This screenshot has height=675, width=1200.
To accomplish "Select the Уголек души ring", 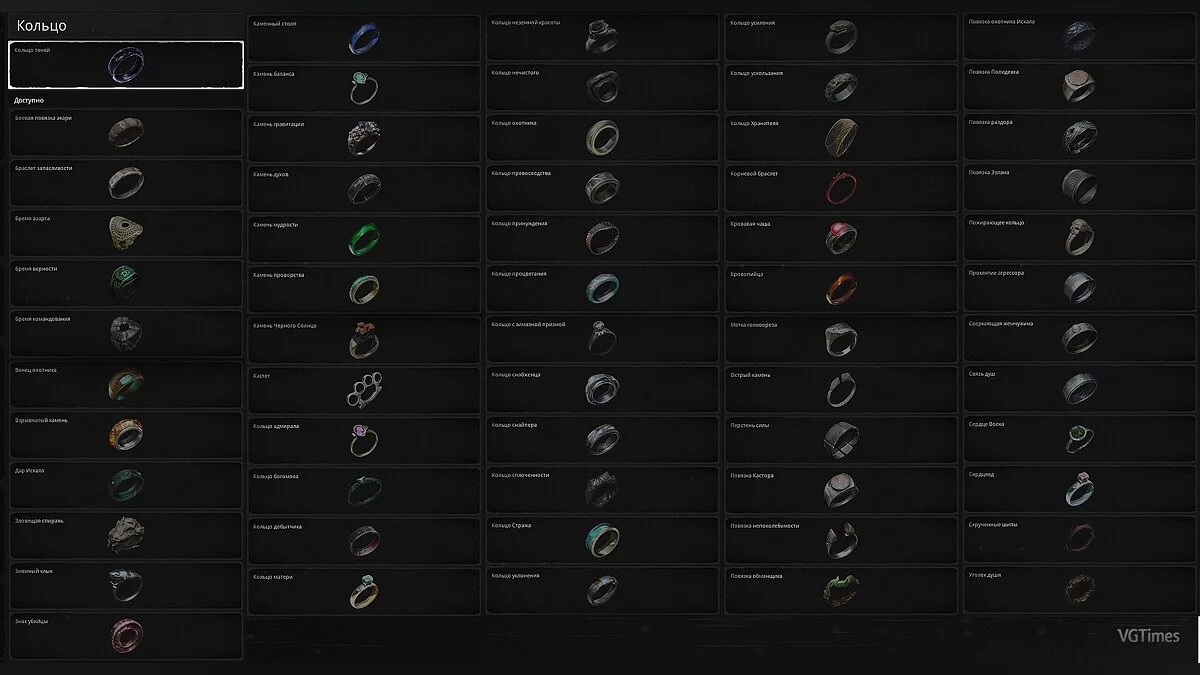I will click(x=1080, y=590).
